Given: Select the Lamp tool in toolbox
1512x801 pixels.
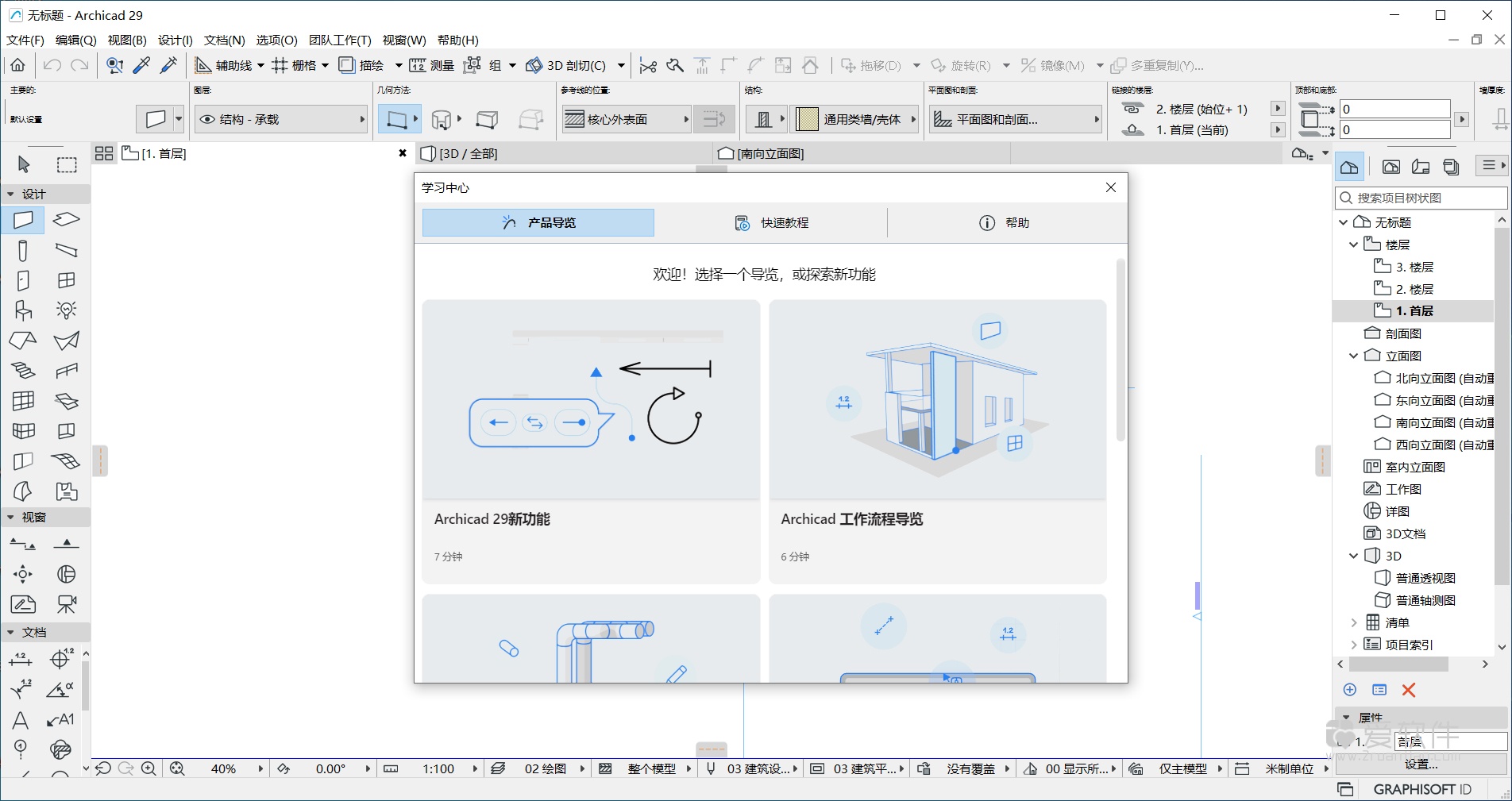Looking at the screenshot, I should click(x=67, y=310).
